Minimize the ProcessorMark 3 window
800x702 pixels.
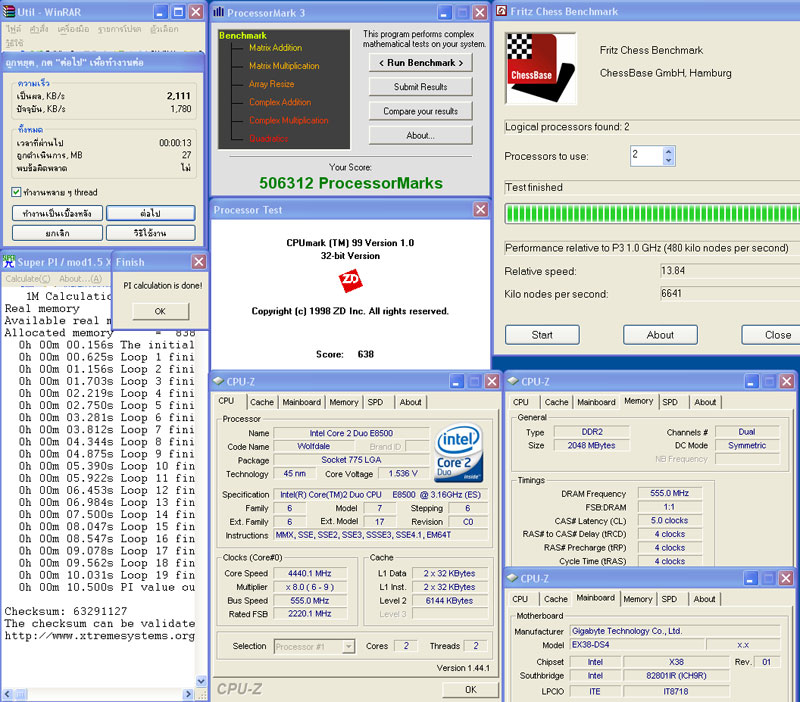point(444,12)
